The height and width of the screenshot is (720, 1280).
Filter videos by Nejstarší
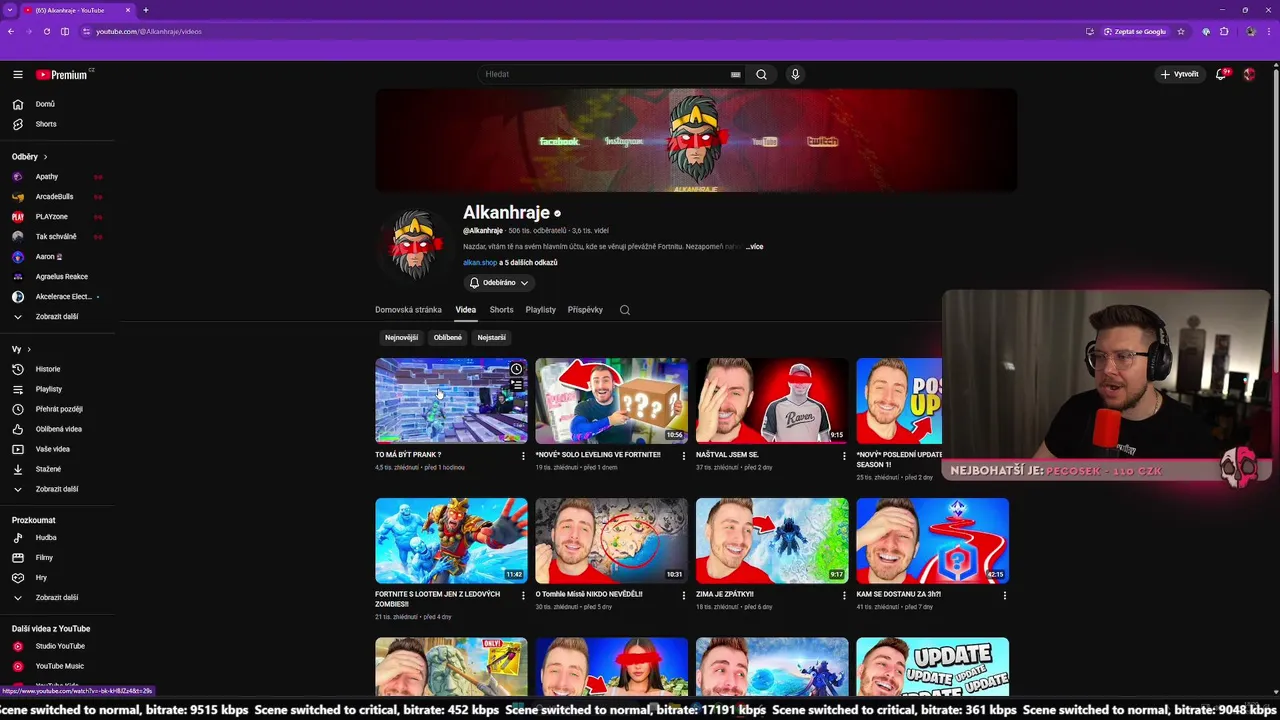(x=491, y=337)
